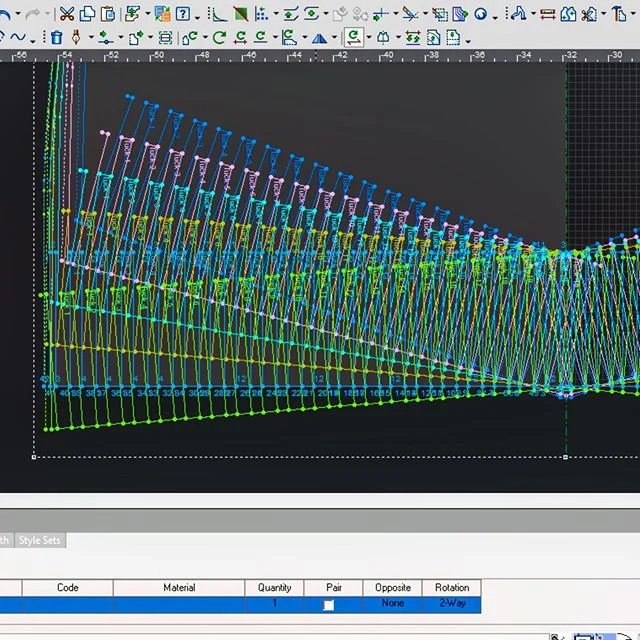Select the pen nib drawing tool

click(74, 38)
